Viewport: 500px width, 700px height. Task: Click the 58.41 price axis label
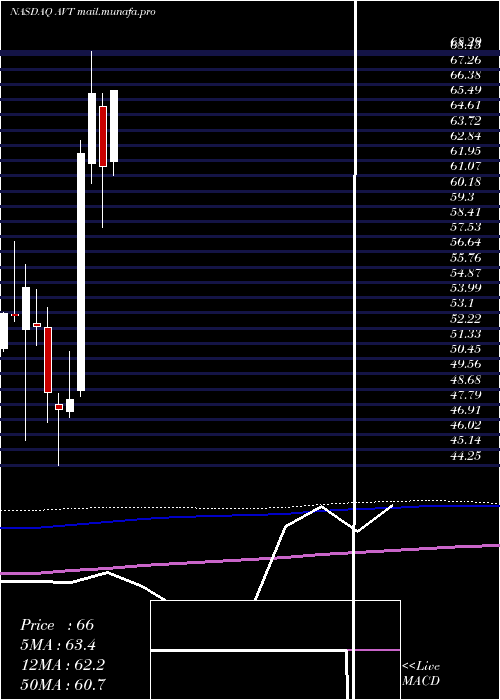(466, 212)
